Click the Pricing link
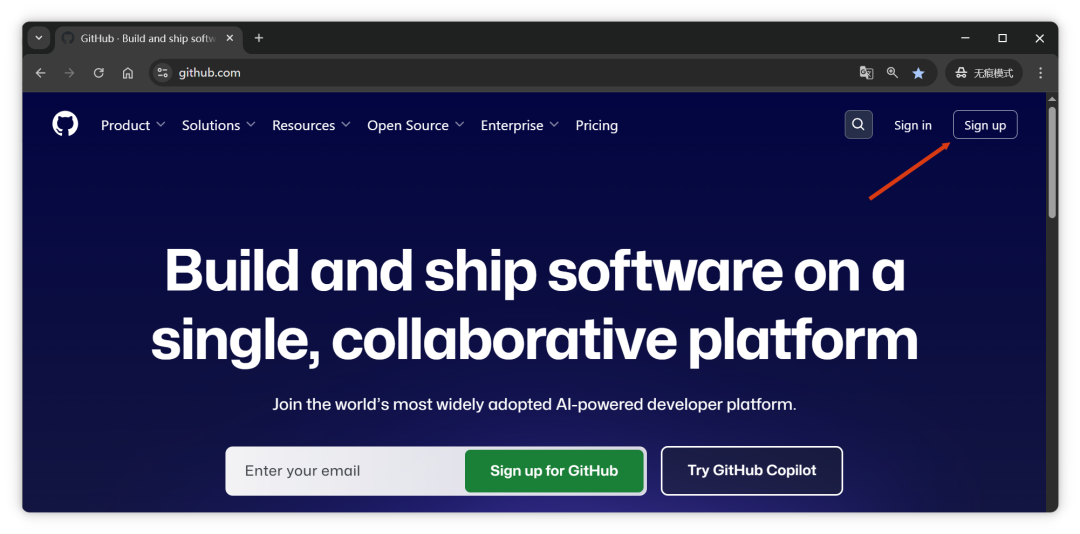The width and height of the screenshot is (1080, 534). click(x=596, y=125)
